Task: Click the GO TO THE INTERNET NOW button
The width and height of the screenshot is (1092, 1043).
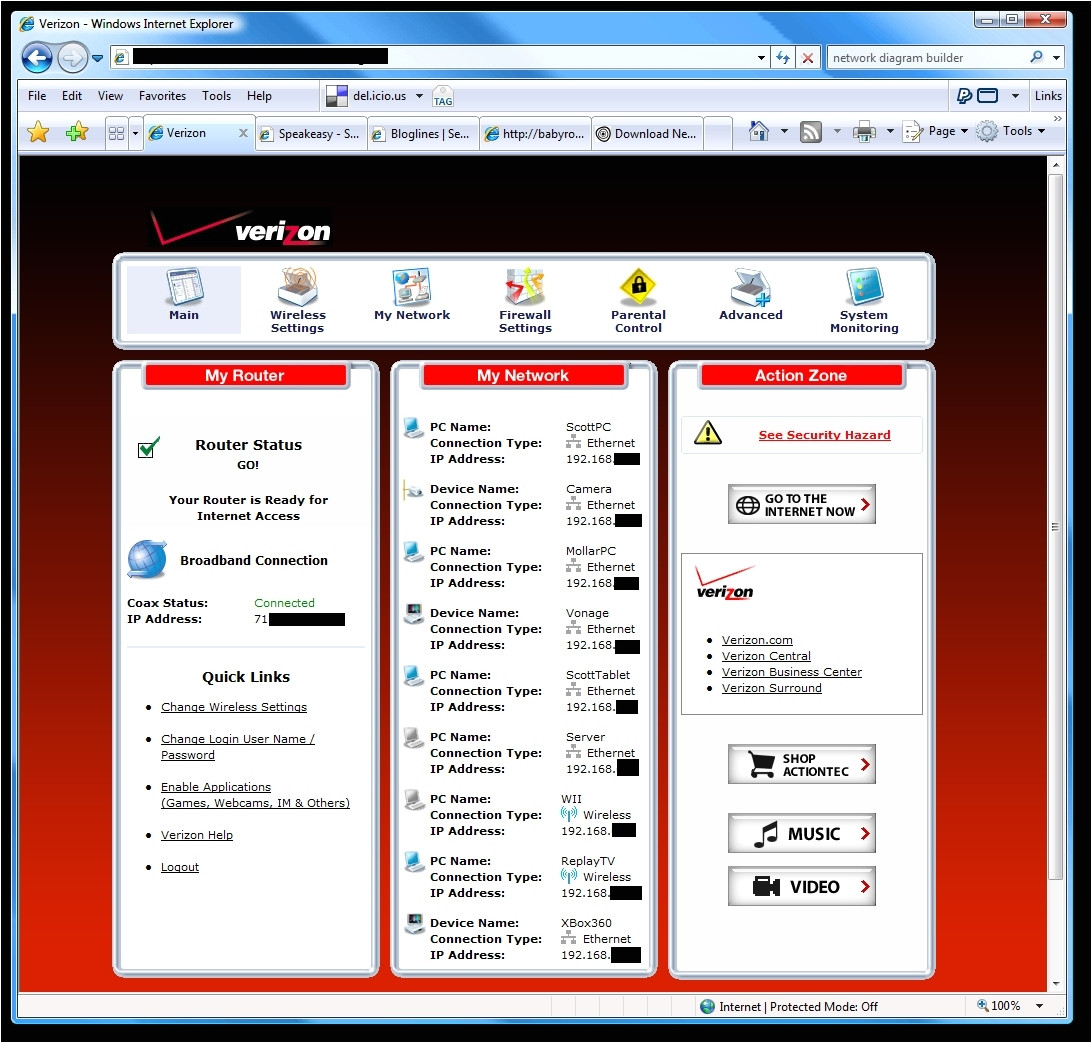Action: tap(801, 504)
